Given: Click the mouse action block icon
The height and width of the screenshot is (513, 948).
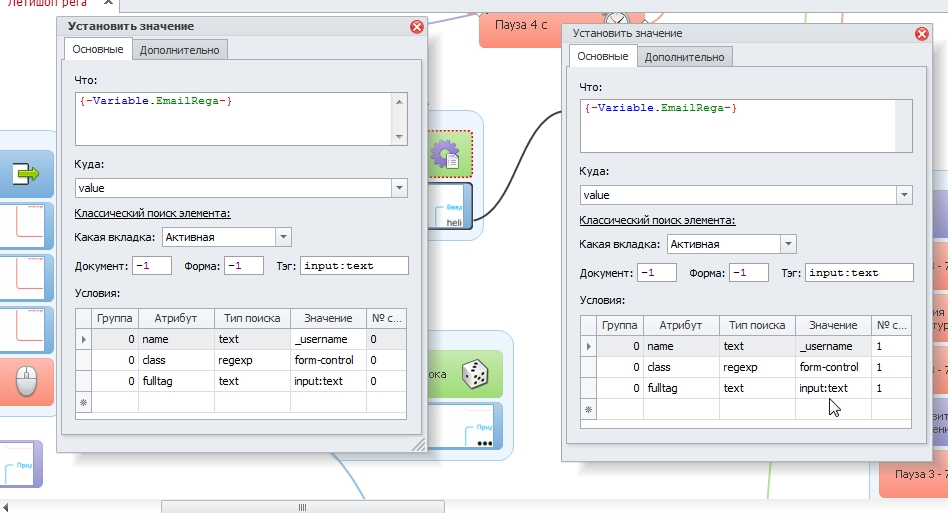Looking at the screenshot, I should (26, 383).
